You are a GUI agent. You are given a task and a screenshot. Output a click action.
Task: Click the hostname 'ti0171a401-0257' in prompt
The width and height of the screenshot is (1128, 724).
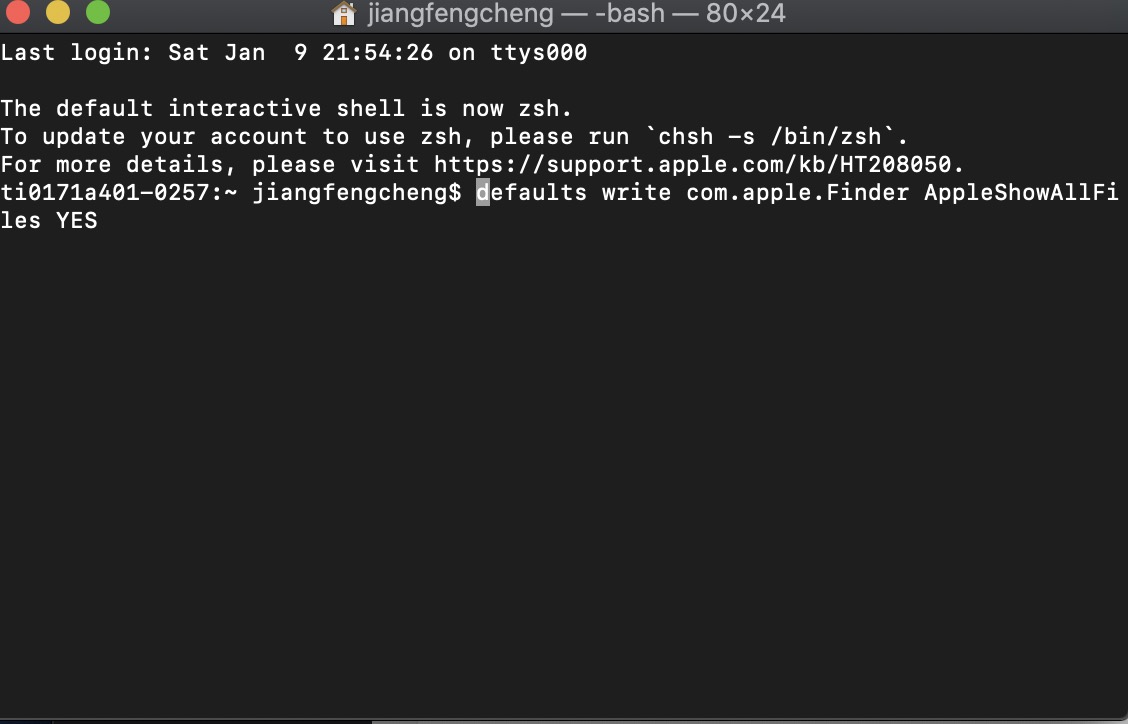[105, 192]
